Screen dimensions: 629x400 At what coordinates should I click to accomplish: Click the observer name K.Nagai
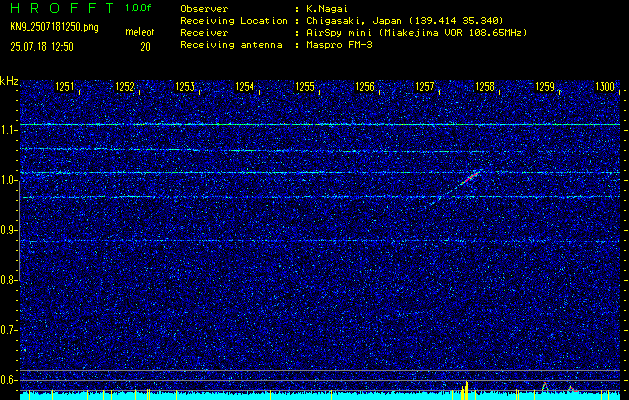pyautogui.click(x=325, y=9)
